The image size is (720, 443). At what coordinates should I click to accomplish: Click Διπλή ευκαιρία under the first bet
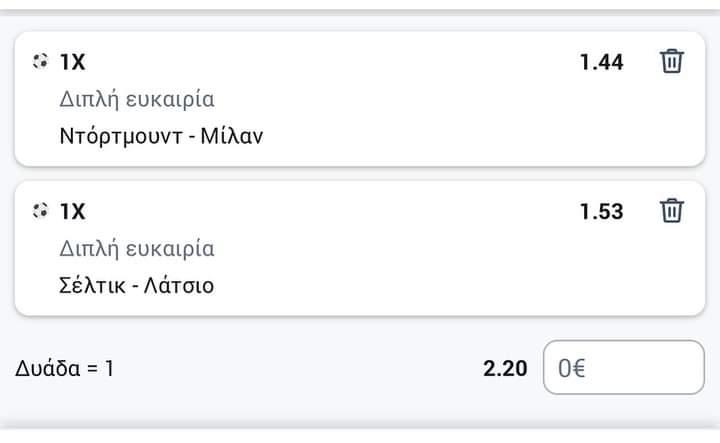tap(137, 100)
